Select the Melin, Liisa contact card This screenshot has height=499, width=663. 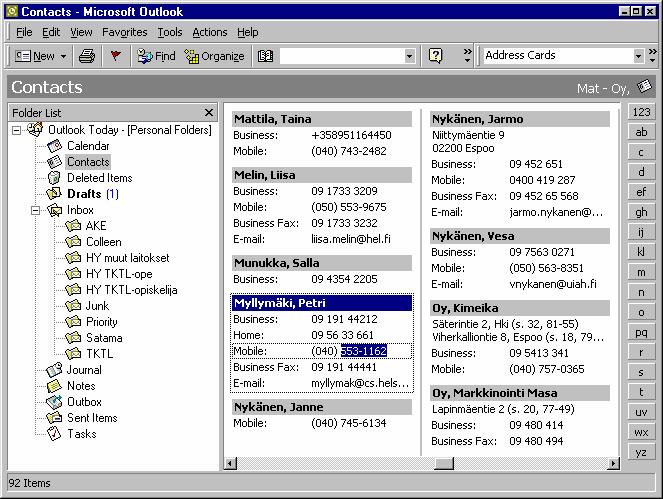click(x=321, y=207)
